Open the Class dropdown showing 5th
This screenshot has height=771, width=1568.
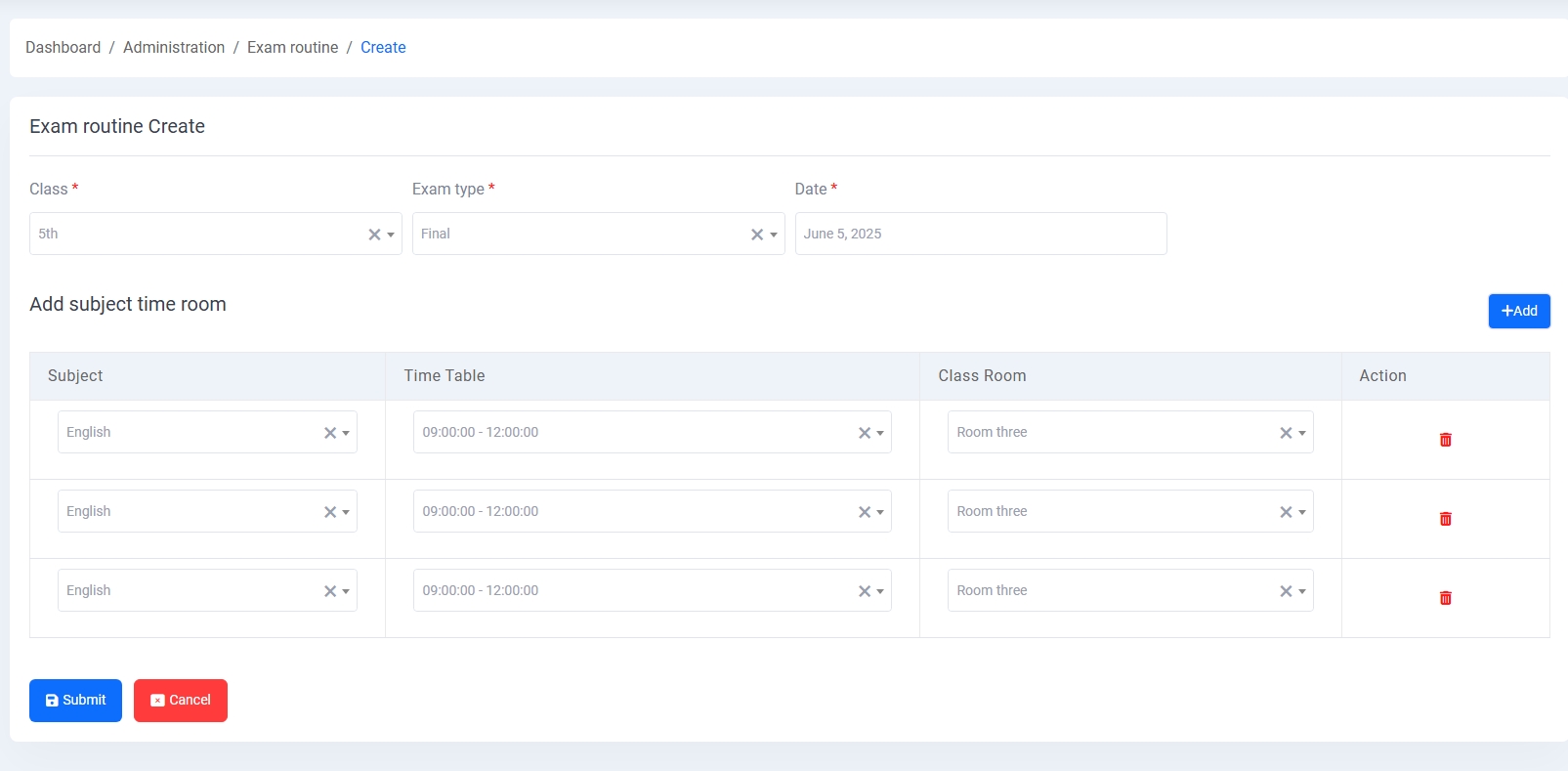tap(195, 235)
